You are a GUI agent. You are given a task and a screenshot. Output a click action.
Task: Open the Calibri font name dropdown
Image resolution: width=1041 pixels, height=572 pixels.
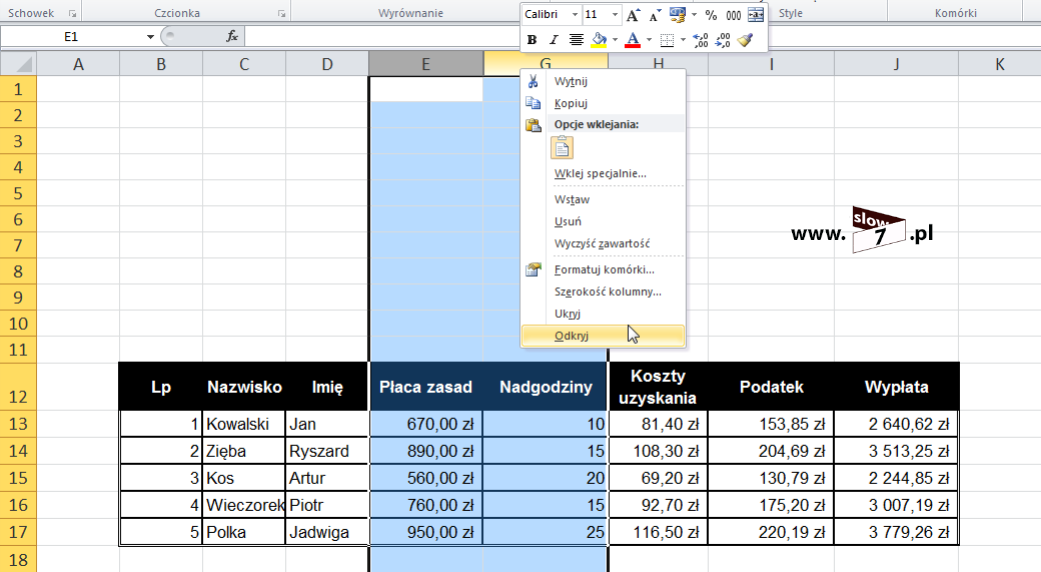coord(574,15)
